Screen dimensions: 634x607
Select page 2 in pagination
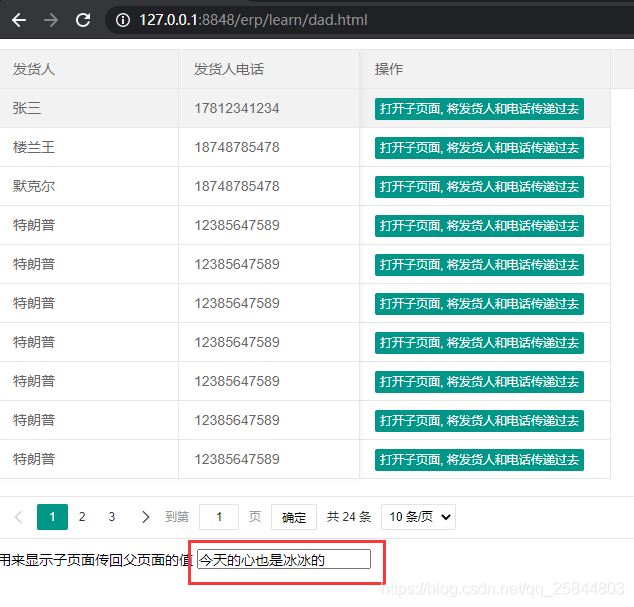click(x=82, y=517)
